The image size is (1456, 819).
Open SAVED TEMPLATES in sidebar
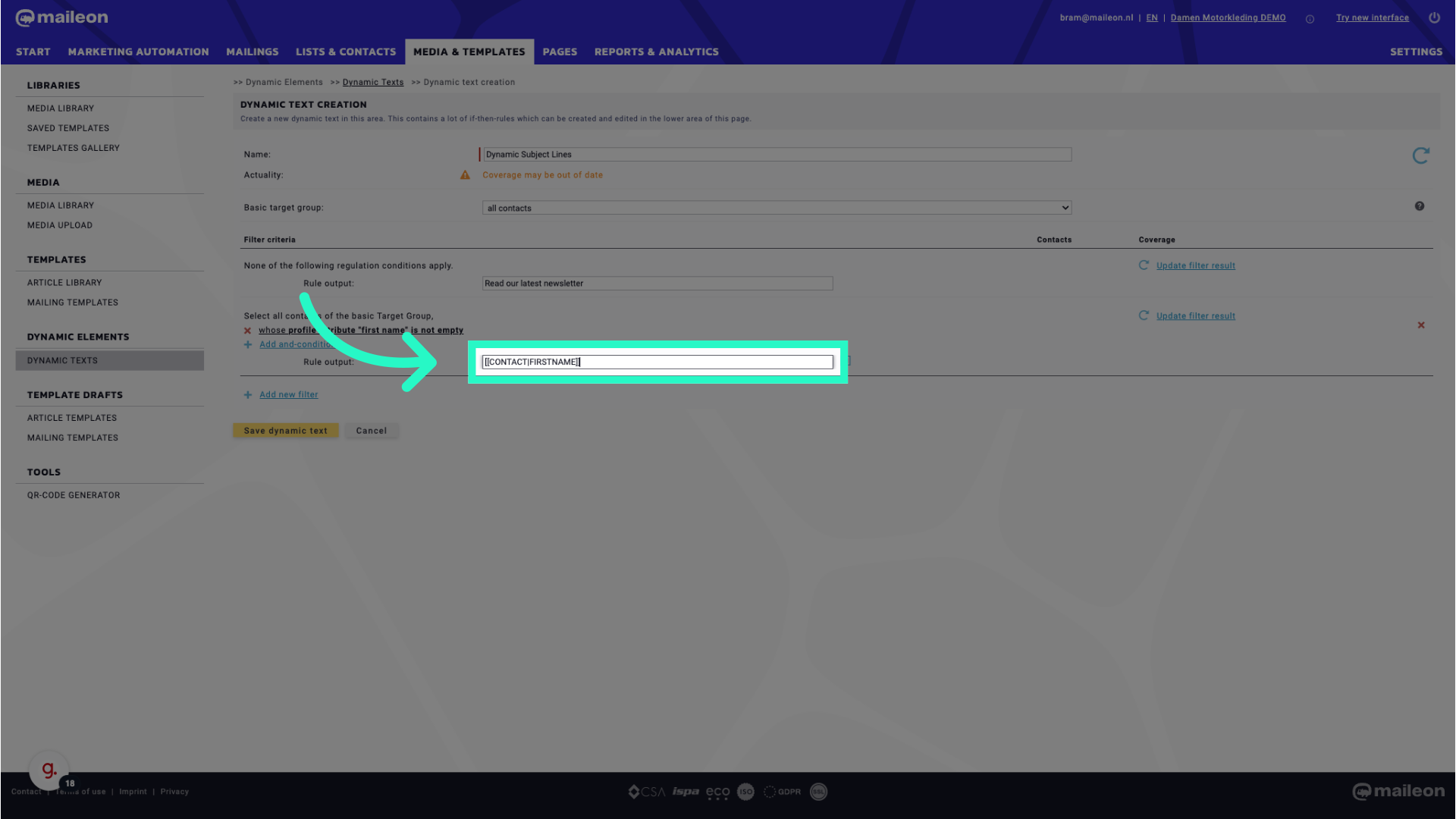tap(68, 128)
